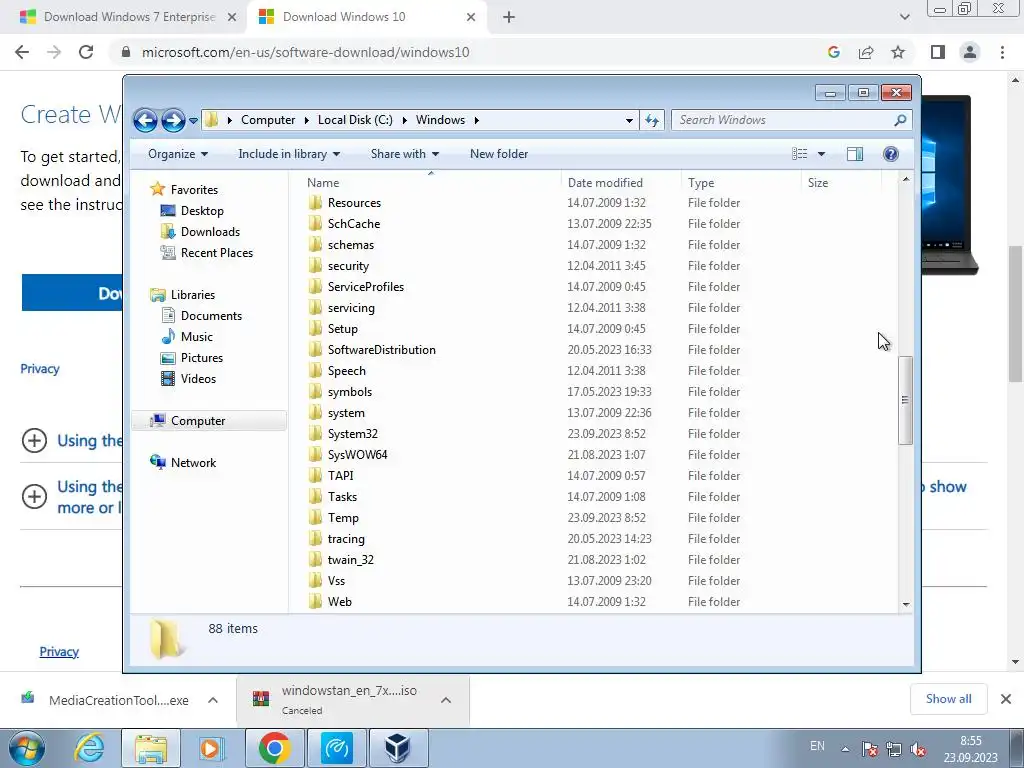Switch to Download Windows 7 Enterprise tab
1024x768 pixels.
[129, 17]
